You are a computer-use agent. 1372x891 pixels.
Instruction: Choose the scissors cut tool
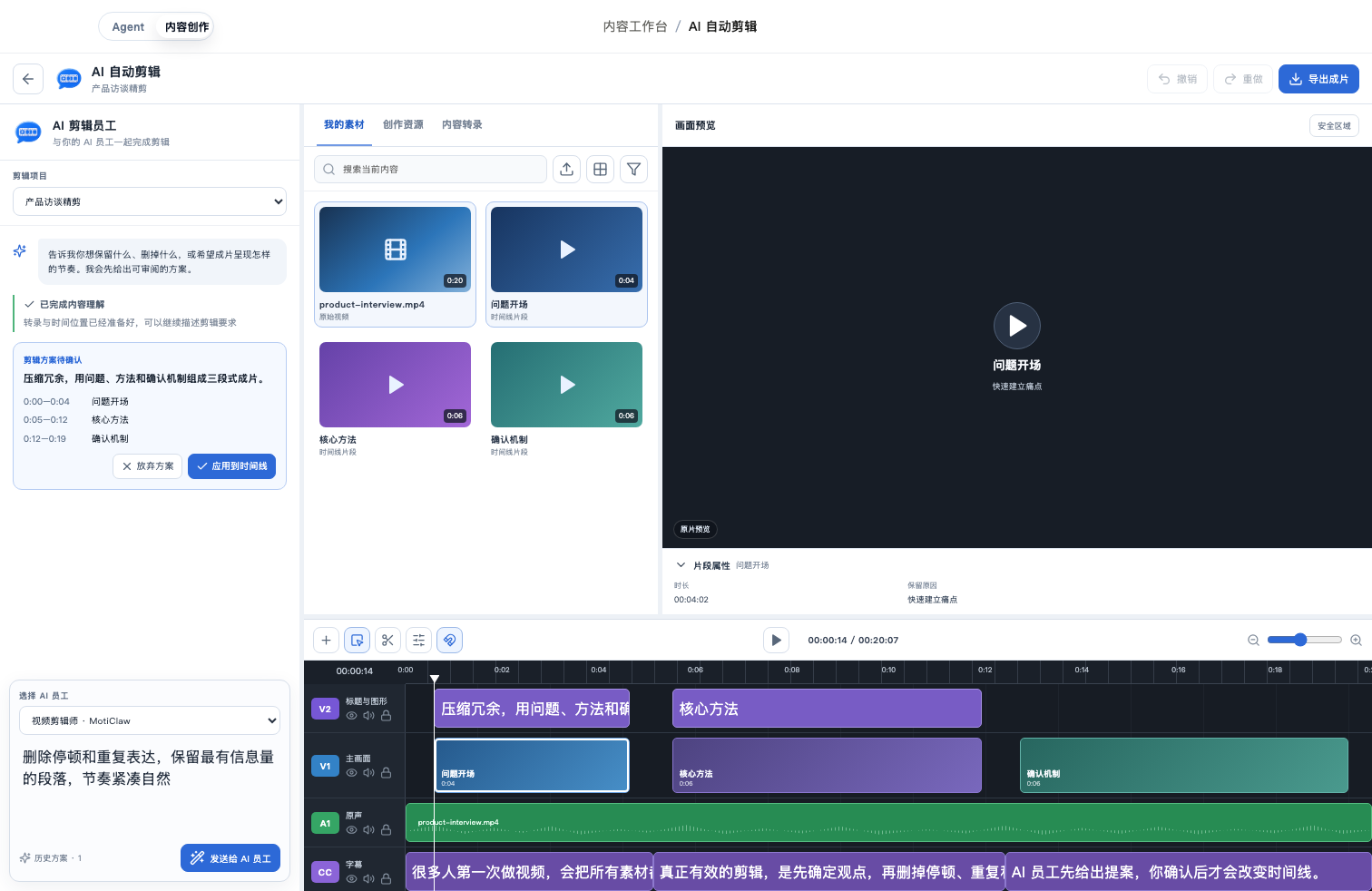pyautogui.click(x=387, y=640)
